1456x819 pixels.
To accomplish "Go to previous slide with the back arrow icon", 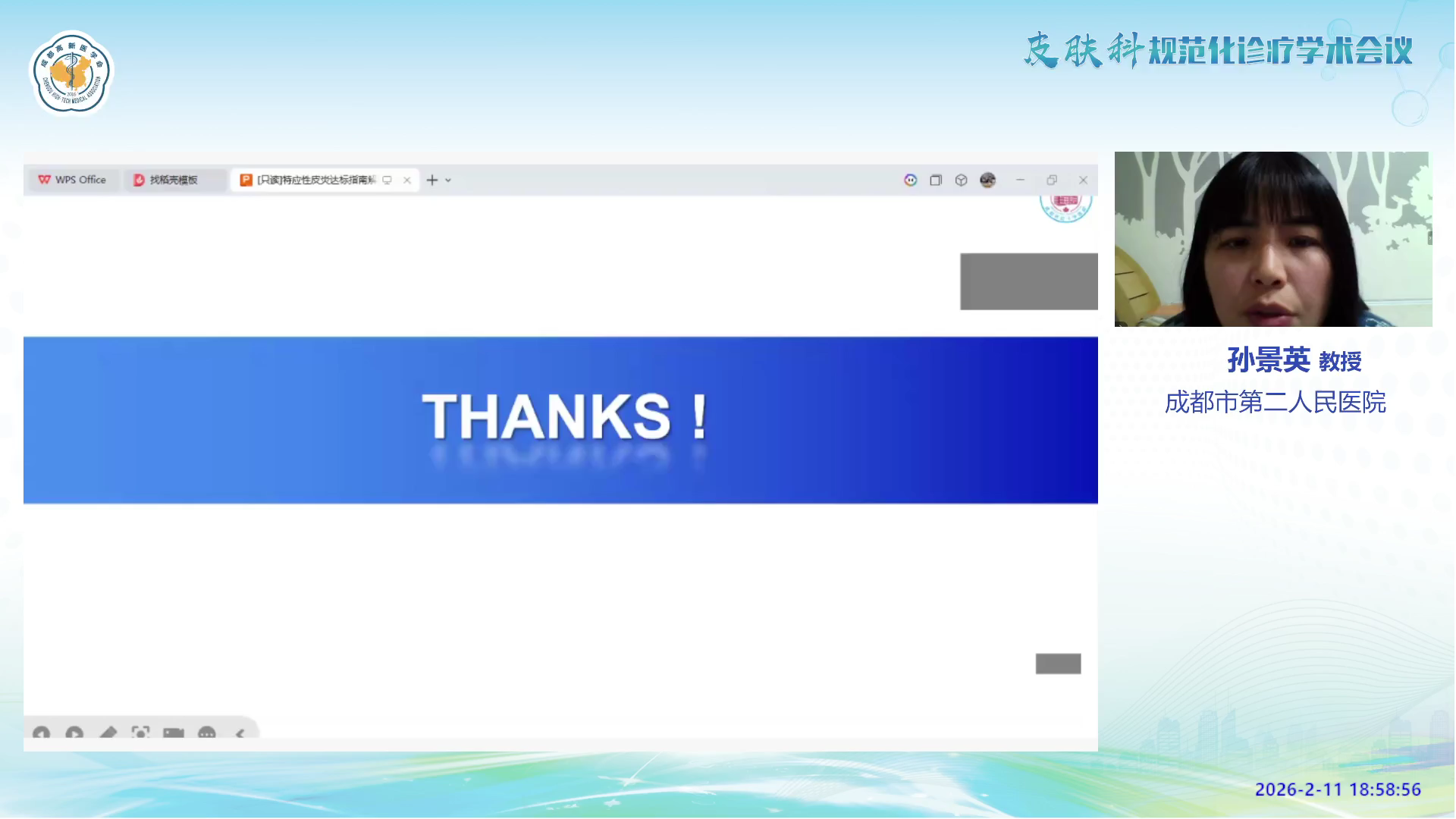I will [42, 733].
